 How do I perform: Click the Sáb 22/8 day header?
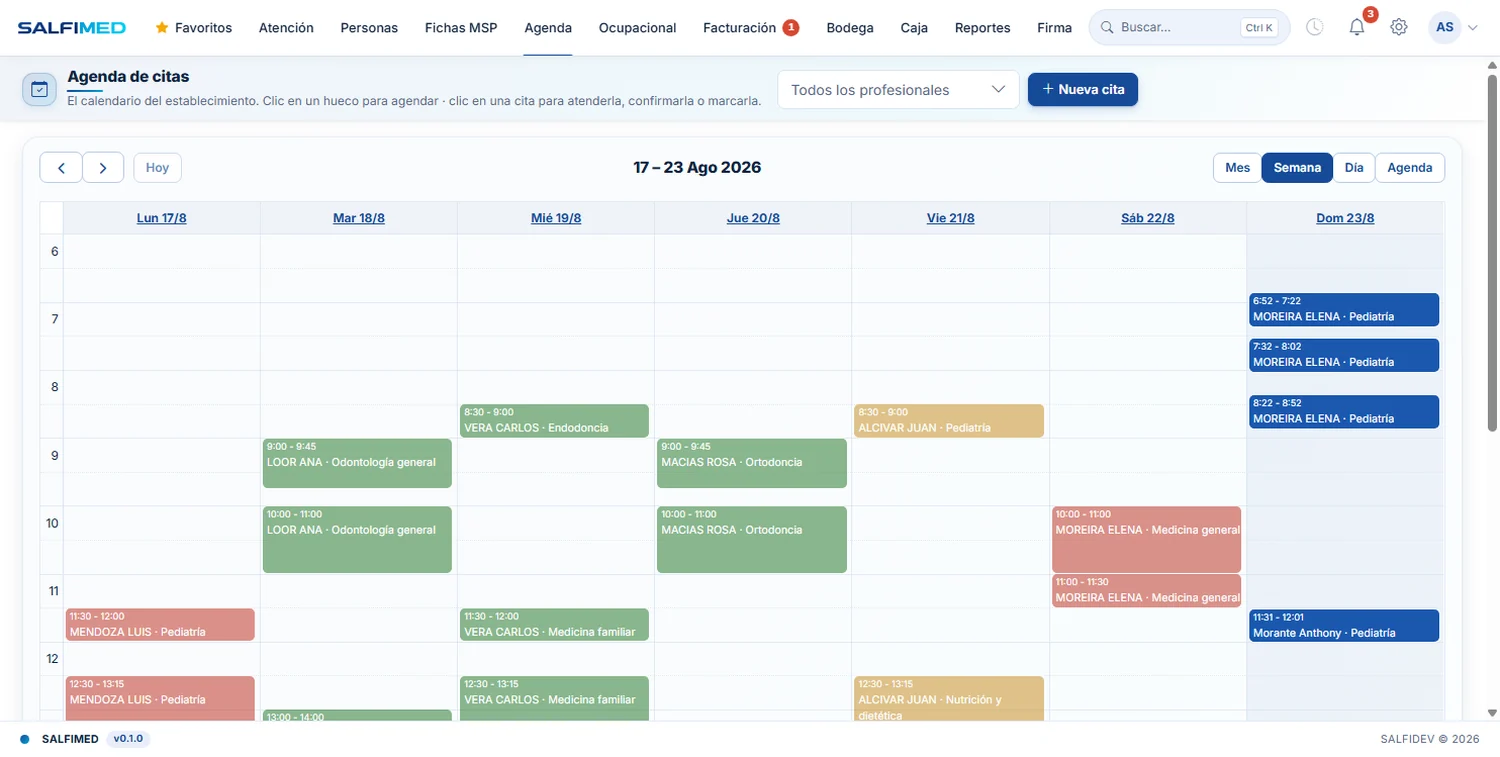pyautogui.click(x=1148, y=218)
